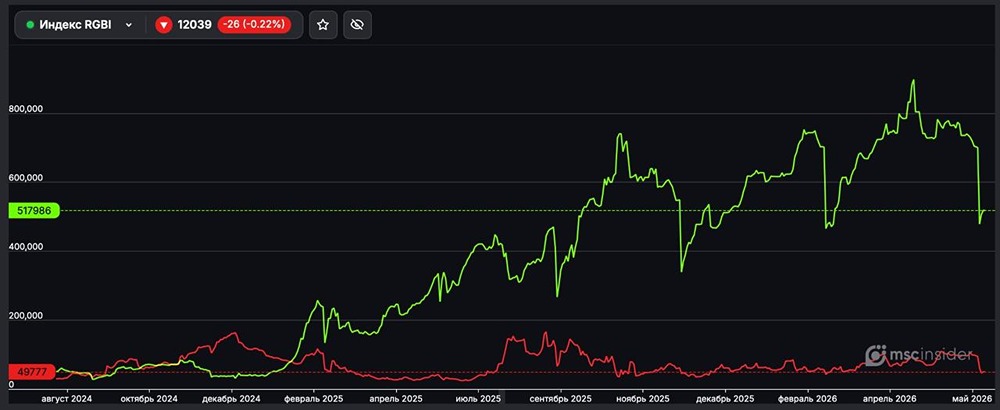1000x410 pixels.
Task: Click the green 517986 price label
Action: click(x=34, y=210)
